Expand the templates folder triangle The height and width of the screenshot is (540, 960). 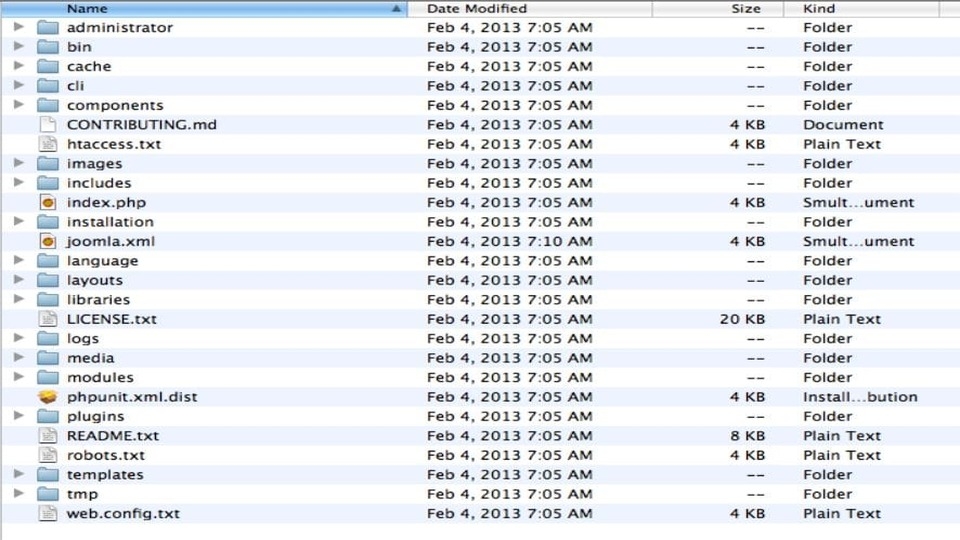click(19, 474)
